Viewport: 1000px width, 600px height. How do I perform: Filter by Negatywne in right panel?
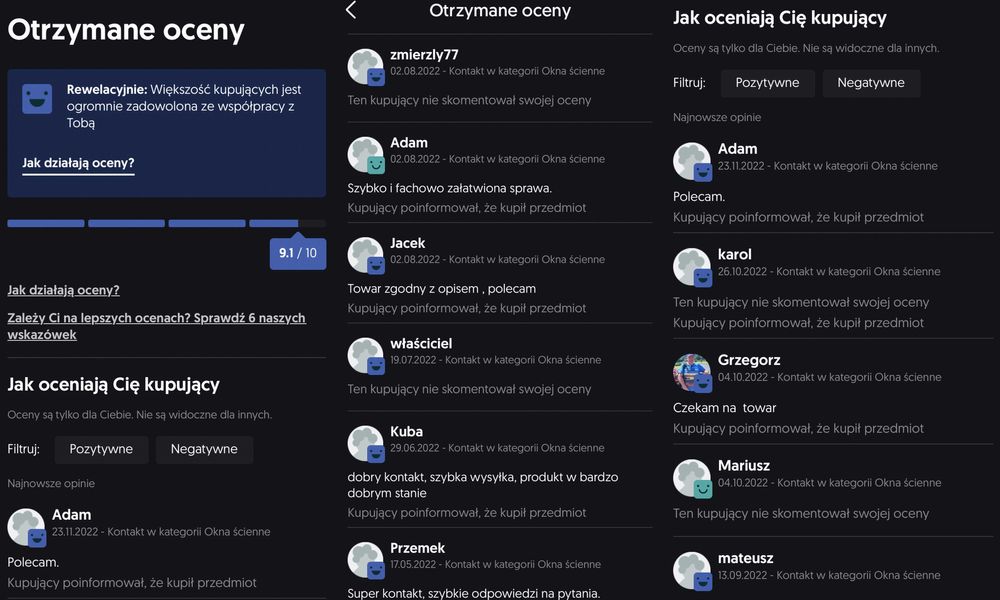871,83
